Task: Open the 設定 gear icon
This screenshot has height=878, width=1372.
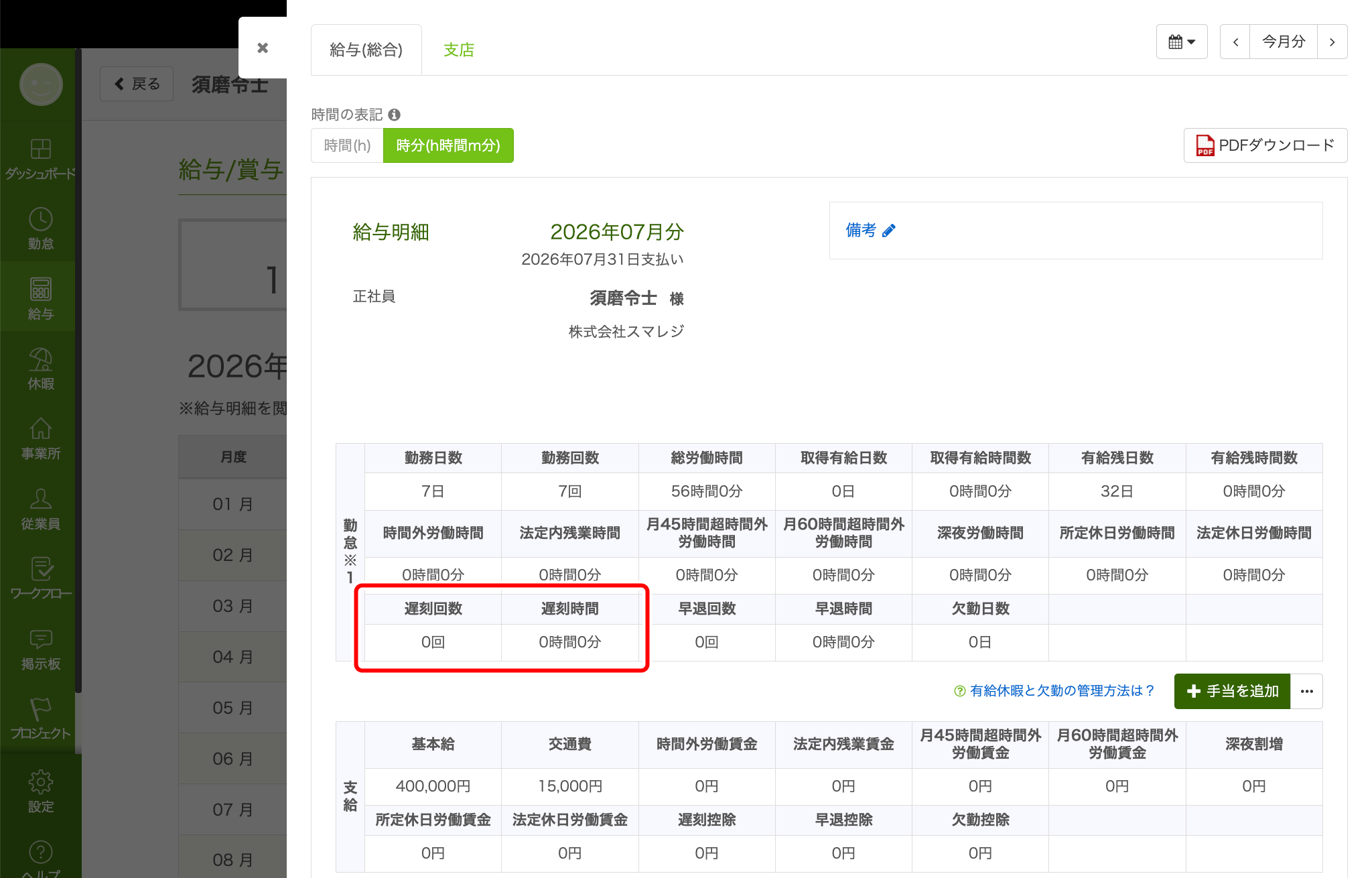Action: pos(40,781)
